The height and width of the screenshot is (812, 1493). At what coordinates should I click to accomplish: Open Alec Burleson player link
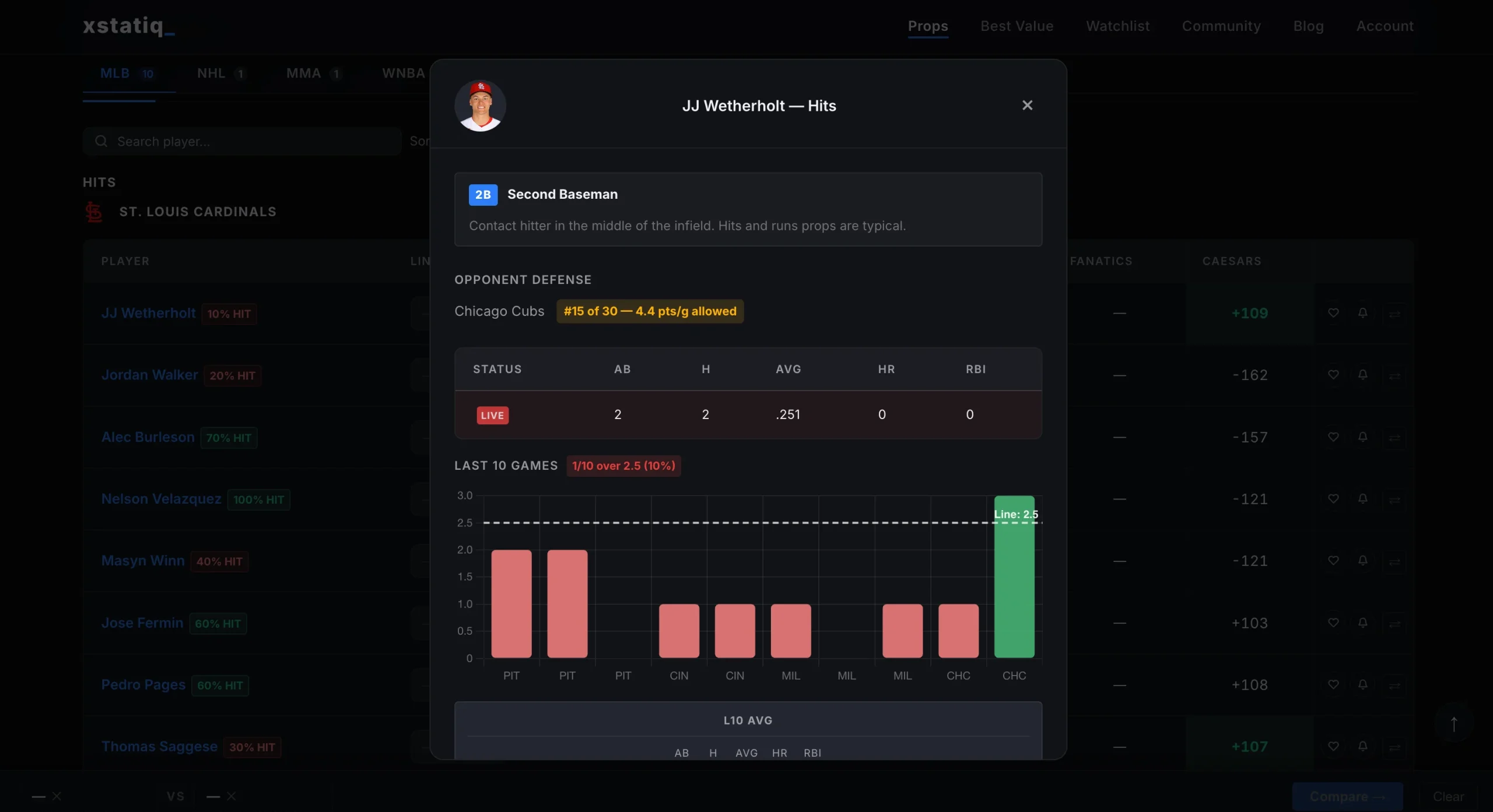click(148, 437)
